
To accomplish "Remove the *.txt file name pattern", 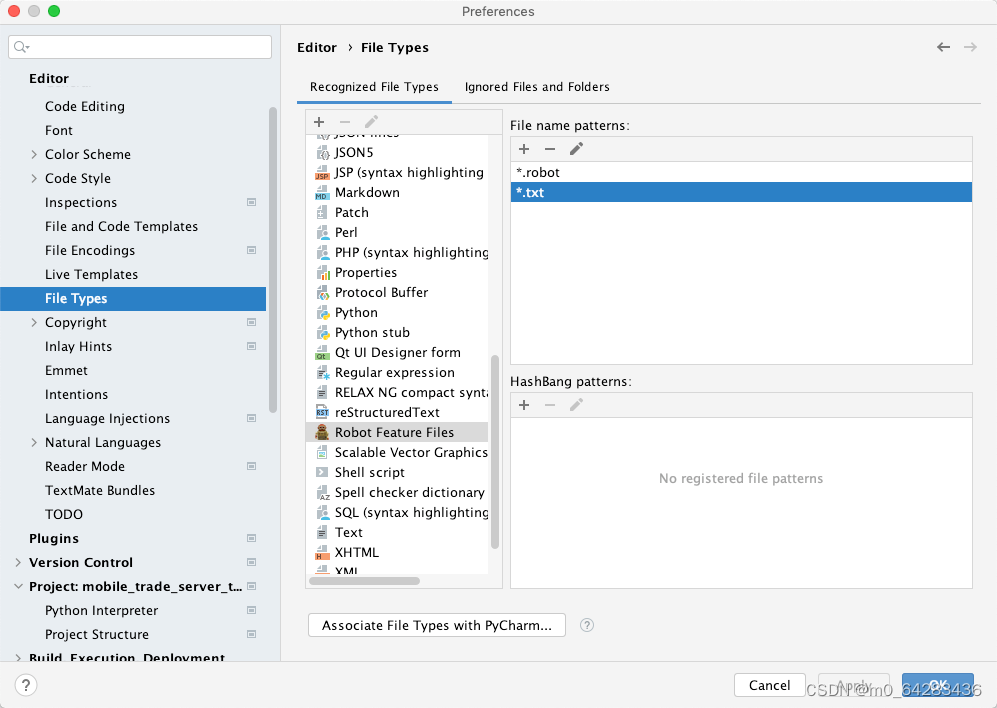I will pos(550,149).
